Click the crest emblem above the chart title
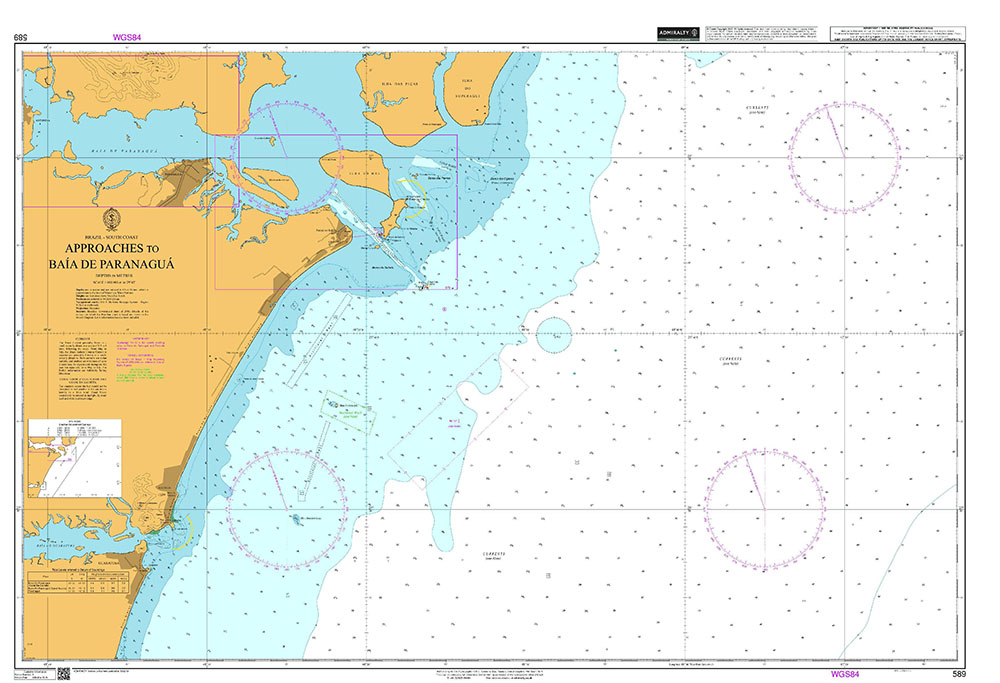 pyautogui.click(x=112, y=219)
